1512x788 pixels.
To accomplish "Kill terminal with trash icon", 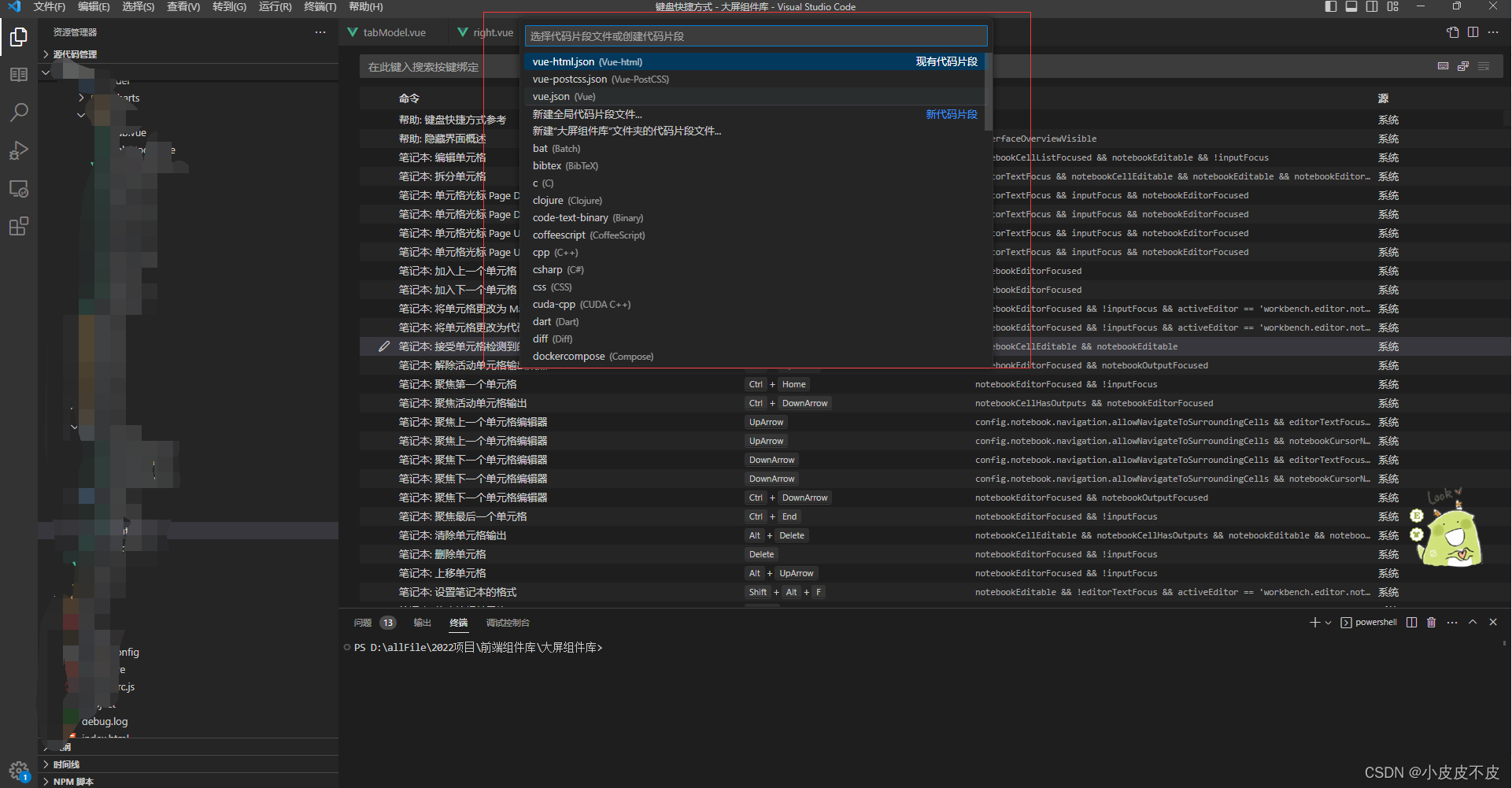I will pyautogui.click(x=1431, y=623).
